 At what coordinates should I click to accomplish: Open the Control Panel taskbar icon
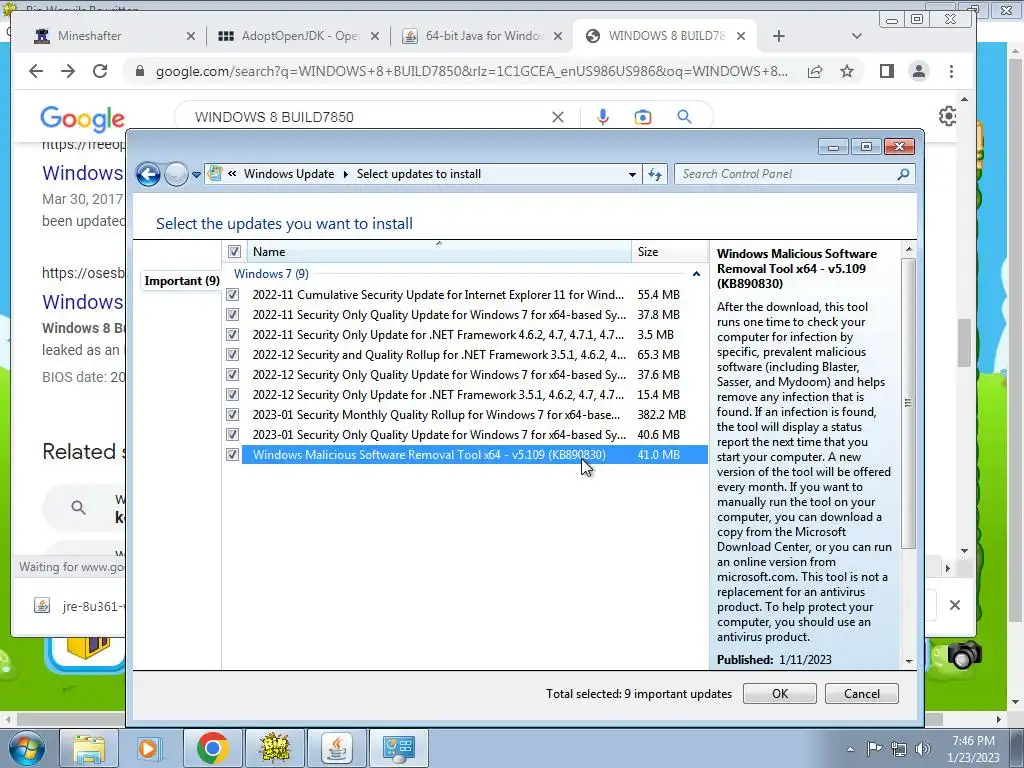(x=398, y=748)
